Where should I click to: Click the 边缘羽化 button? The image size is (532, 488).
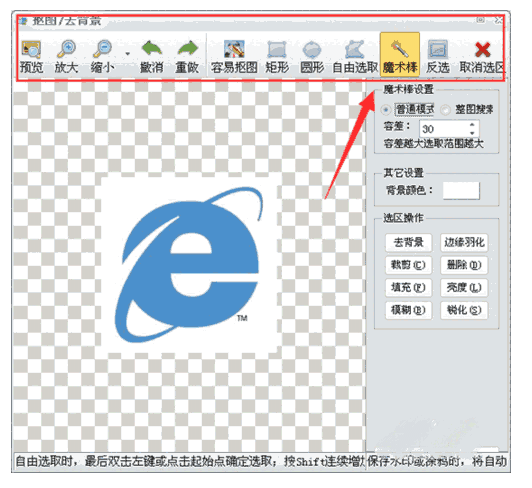464,243
